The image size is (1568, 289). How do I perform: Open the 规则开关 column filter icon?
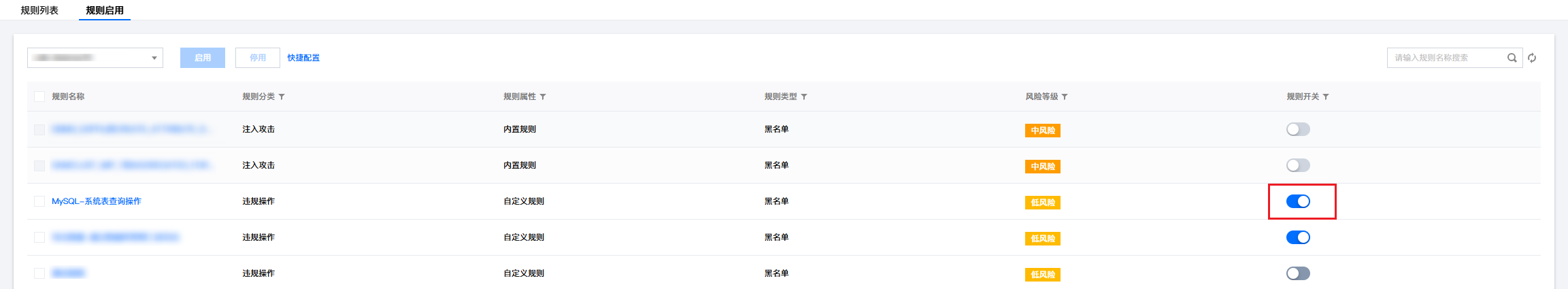[1326, 97]
